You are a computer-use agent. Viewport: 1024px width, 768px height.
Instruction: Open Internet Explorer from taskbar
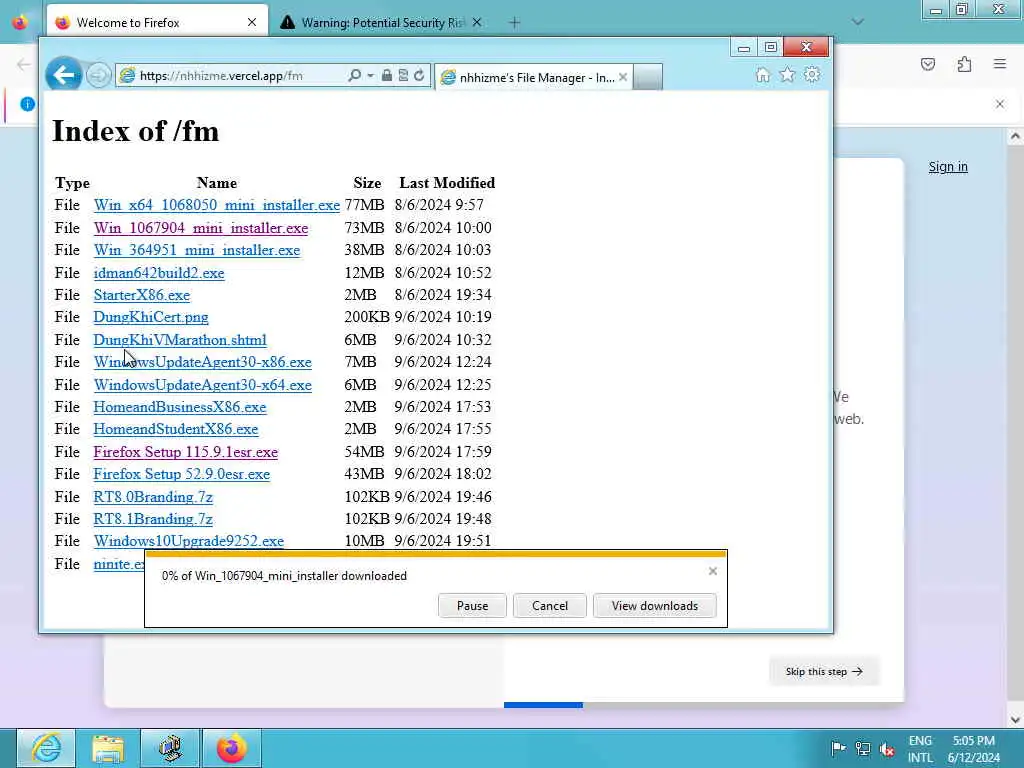pyautogui.click(x=46, y=748)
